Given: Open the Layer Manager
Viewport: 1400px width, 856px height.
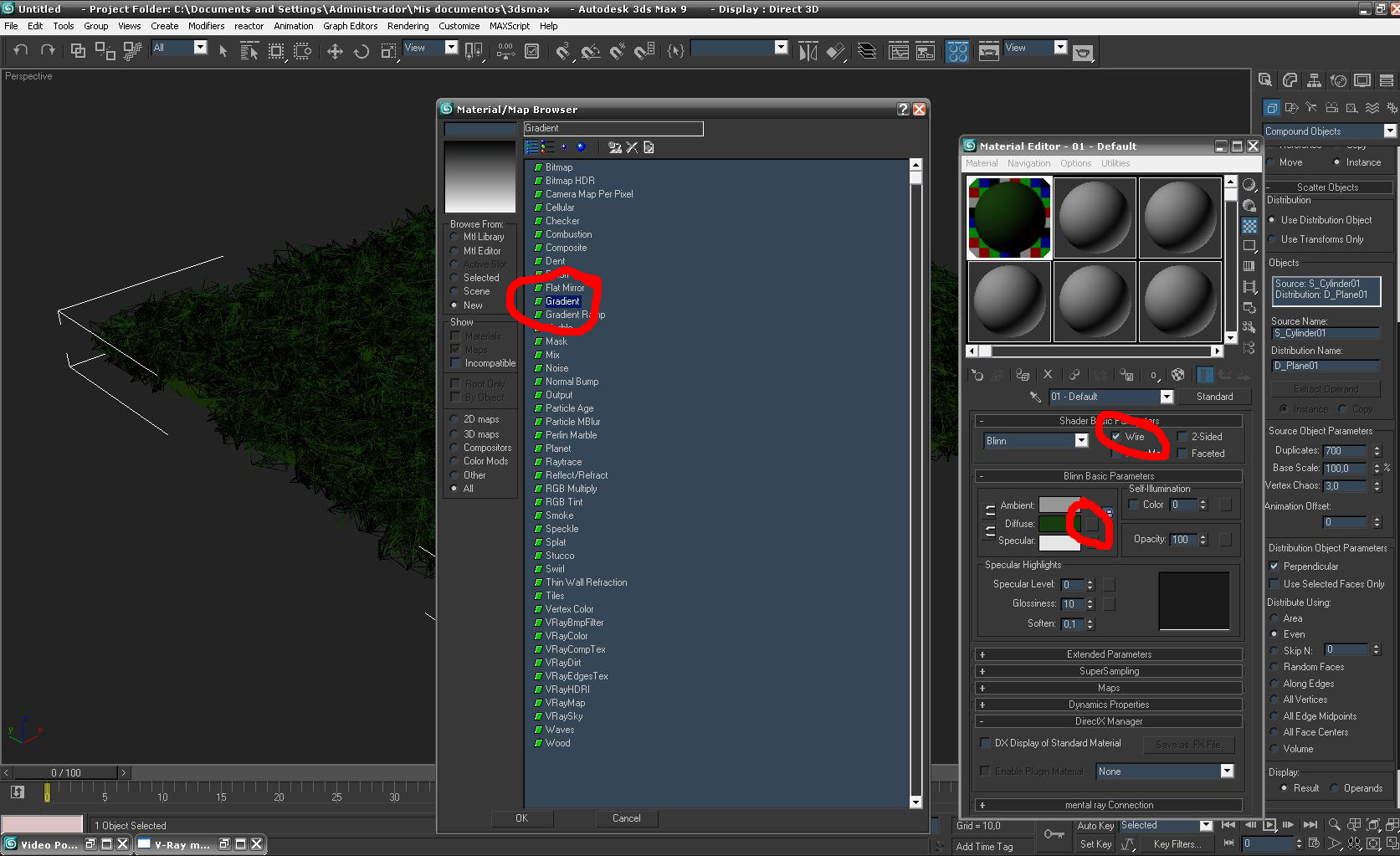Looking at the screenshot, I should click(x=868, y=51).
